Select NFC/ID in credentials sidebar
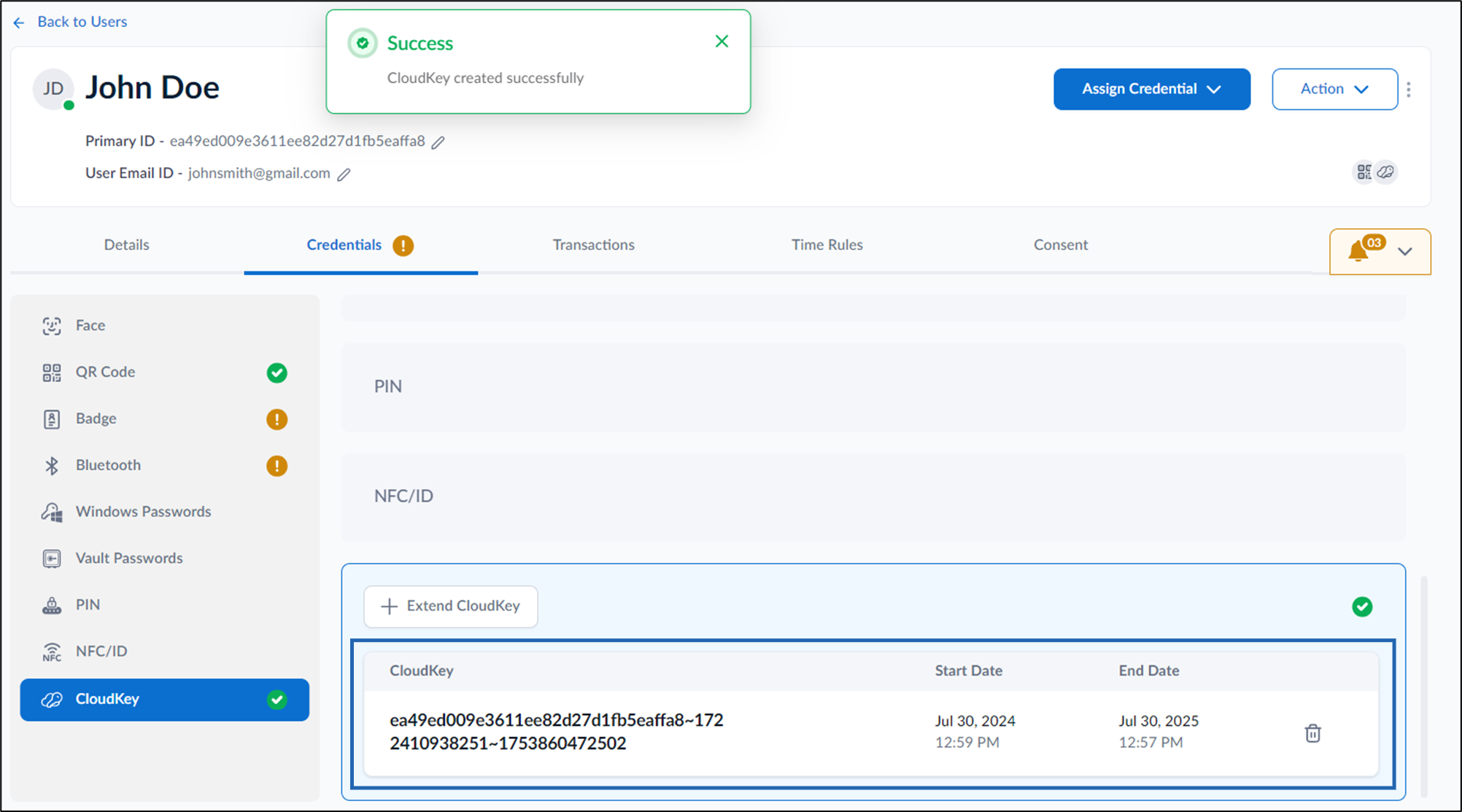The height and width of the screenshot is (812, 1462). (x=164, y=651)
